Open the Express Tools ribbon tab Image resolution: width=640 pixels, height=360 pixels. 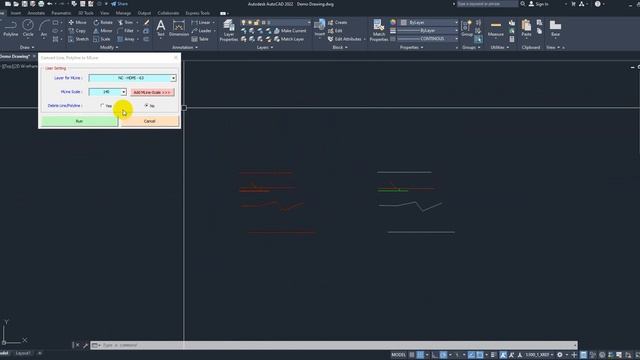pyautogui.click(x=198, y=13)
